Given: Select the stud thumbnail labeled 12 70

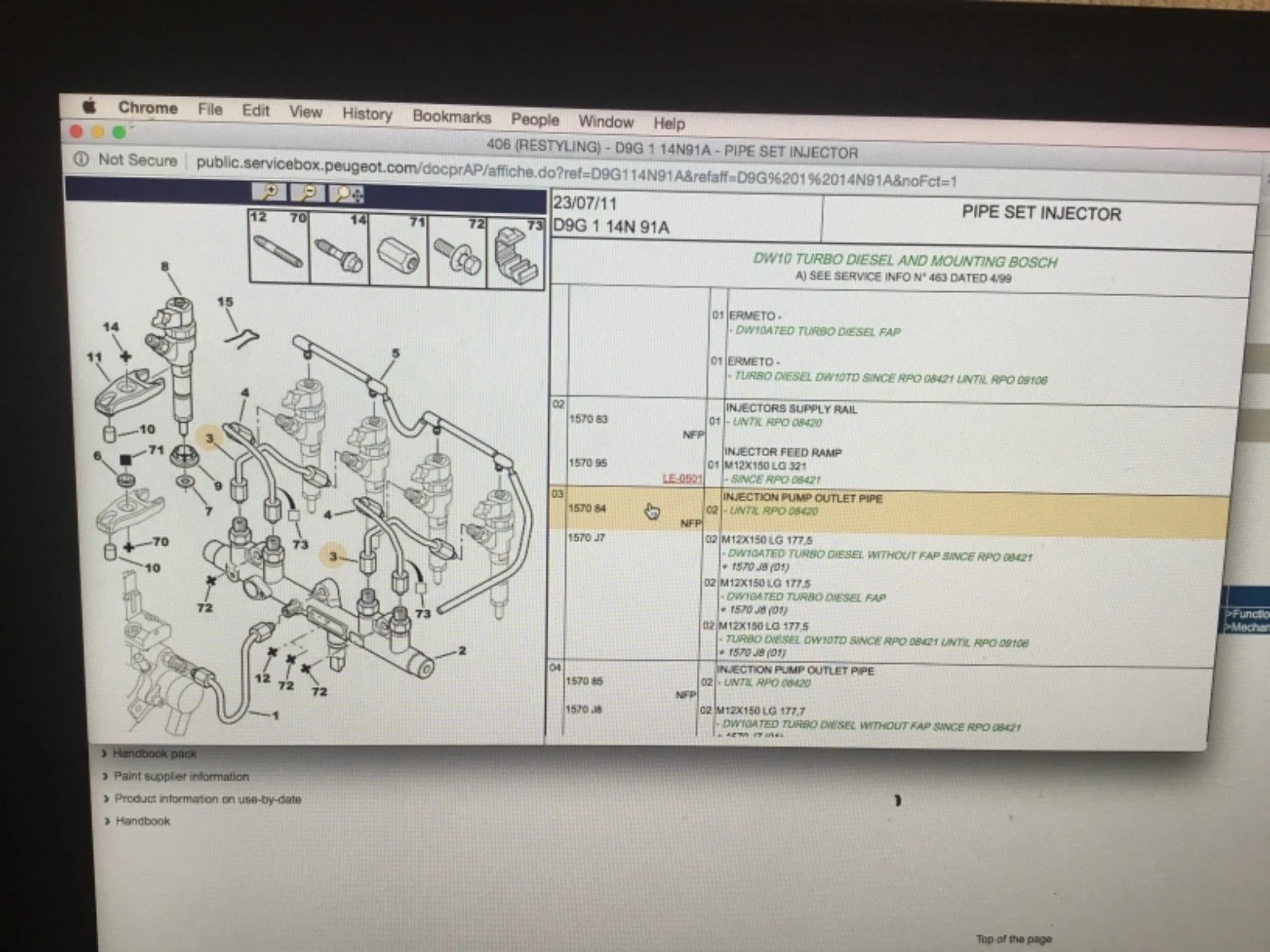Looking at the screenshot, I should pyautogui.click(x=279, y=245).
